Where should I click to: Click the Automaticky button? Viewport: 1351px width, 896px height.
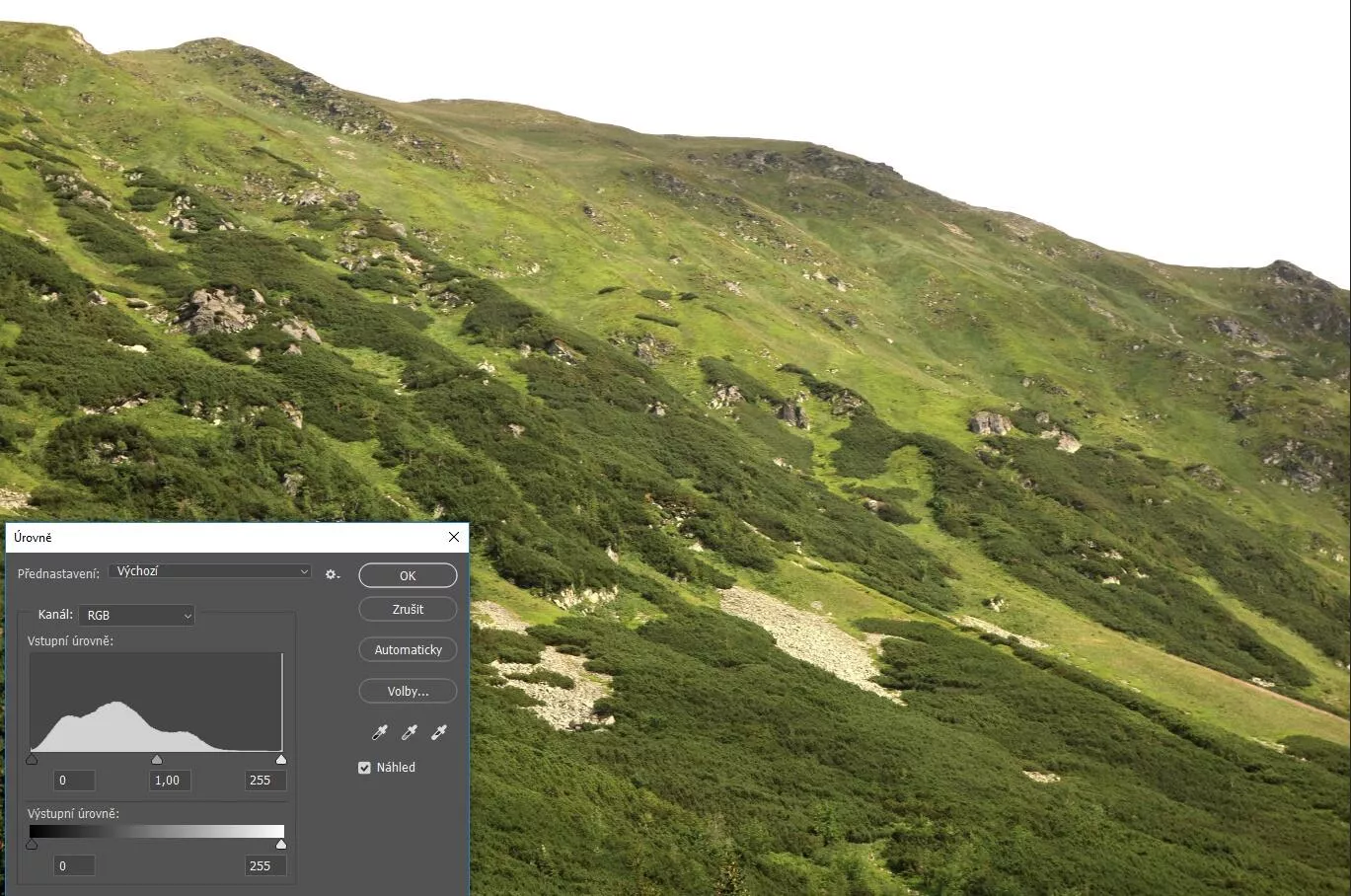(408, 649)
